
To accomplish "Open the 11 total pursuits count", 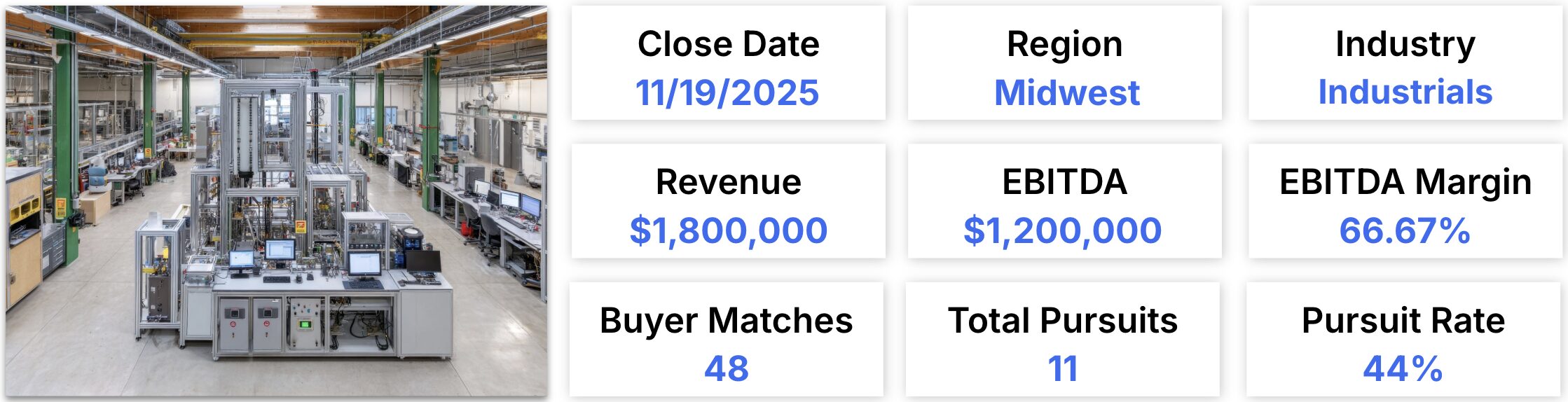I will [1062, 368].
